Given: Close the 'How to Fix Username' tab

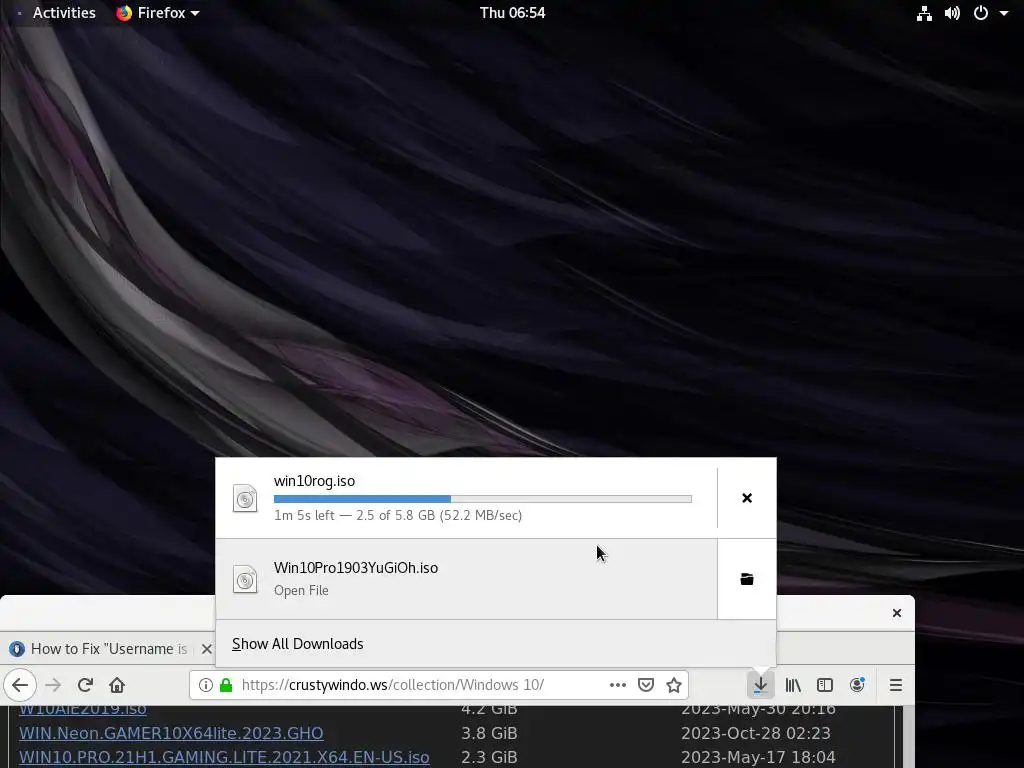Looking at the screenshot, I should (206, 648).
